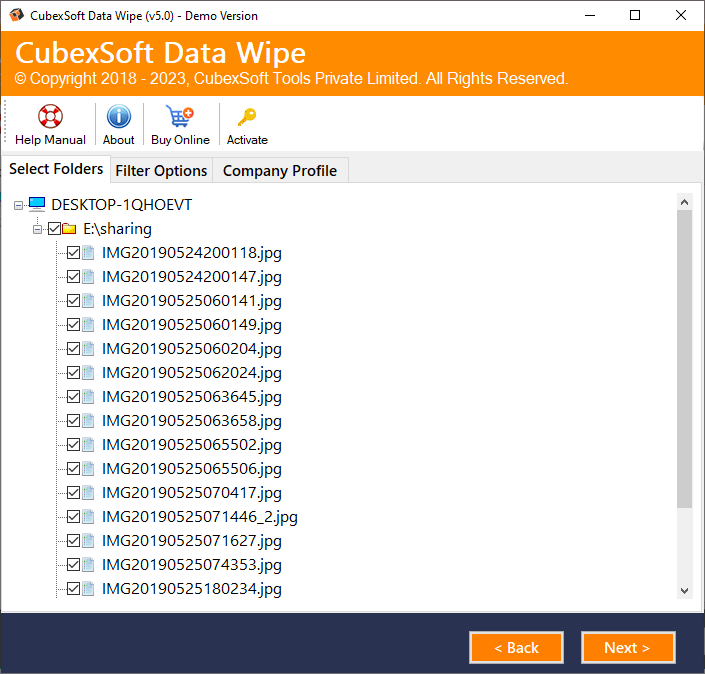Click the E:\sharing folder icon
The height and width of the screenshot is (674, 705).
69,229
